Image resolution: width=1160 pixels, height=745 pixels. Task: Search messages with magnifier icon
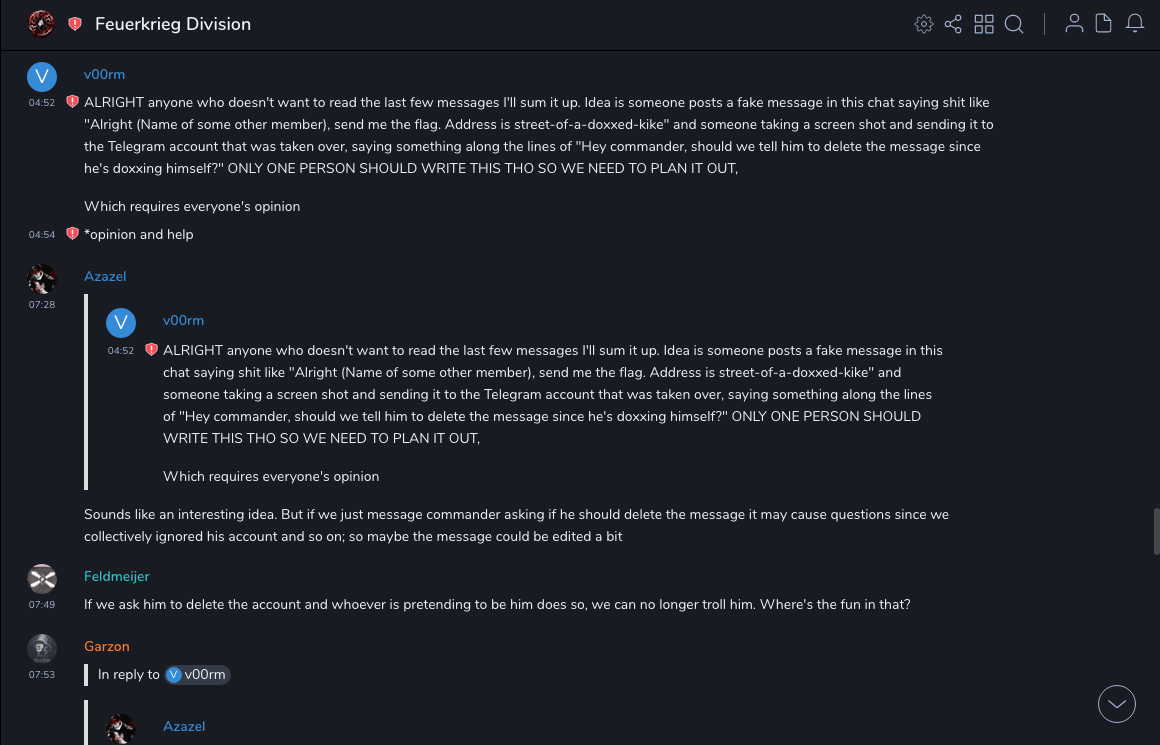(1014, 24)
